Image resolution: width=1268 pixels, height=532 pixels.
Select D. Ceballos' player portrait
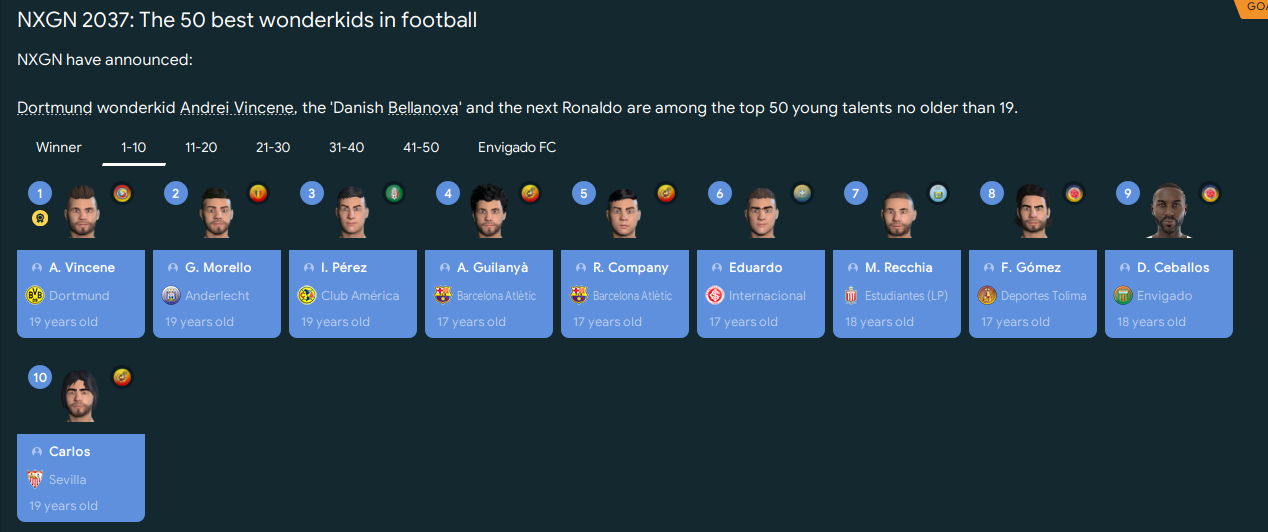click(x=1168, y=210)
